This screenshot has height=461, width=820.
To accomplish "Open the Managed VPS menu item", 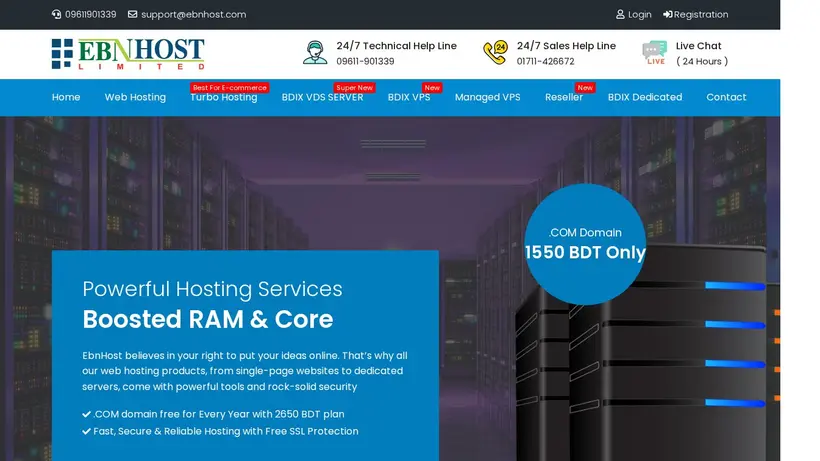I will (x=487, y=97).
